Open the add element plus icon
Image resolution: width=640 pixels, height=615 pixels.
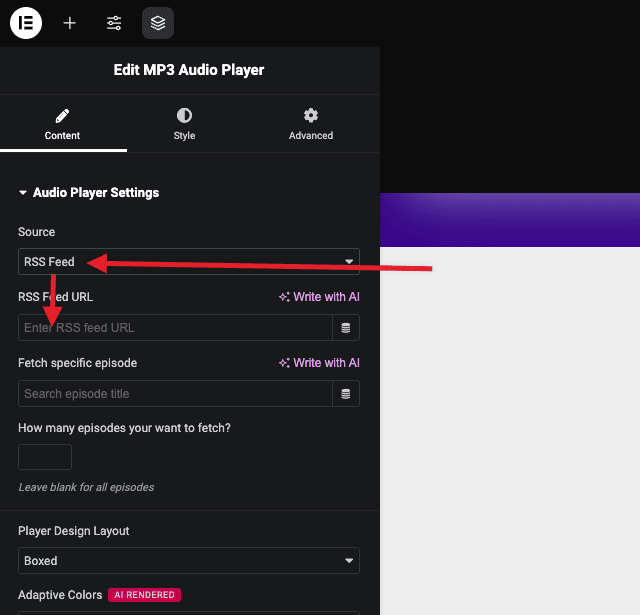(69, 23)
